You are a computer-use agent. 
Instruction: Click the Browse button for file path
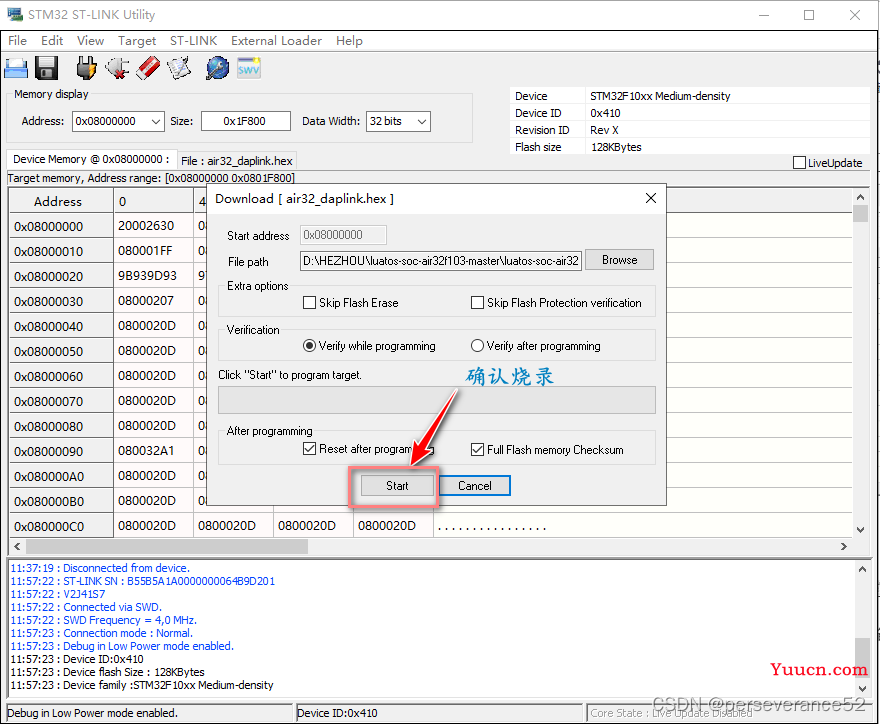point(620,260)
